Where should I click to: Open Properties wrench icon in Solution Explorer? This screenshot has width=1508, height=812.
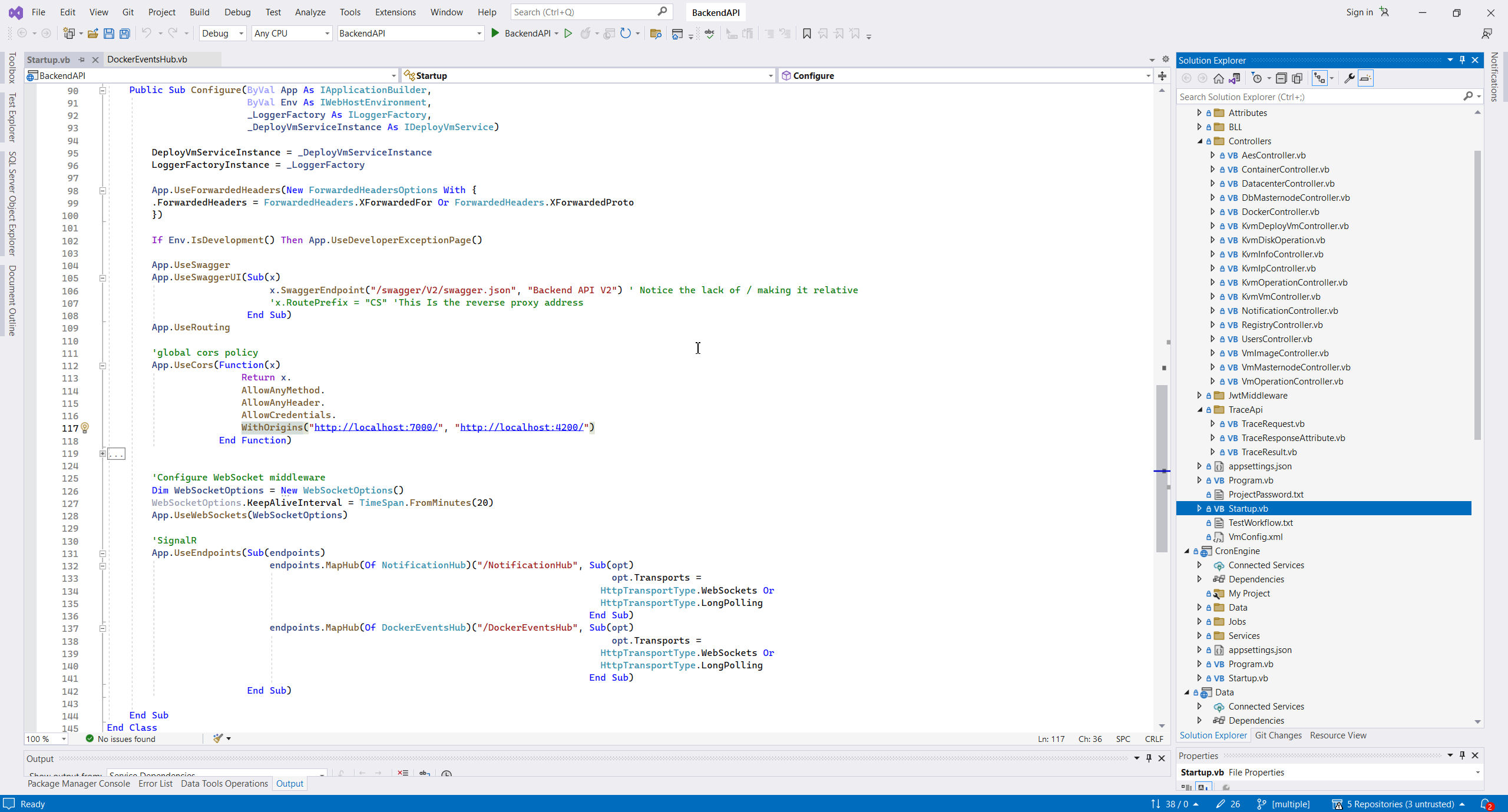pyautogui.click(x=1349, y=78)
